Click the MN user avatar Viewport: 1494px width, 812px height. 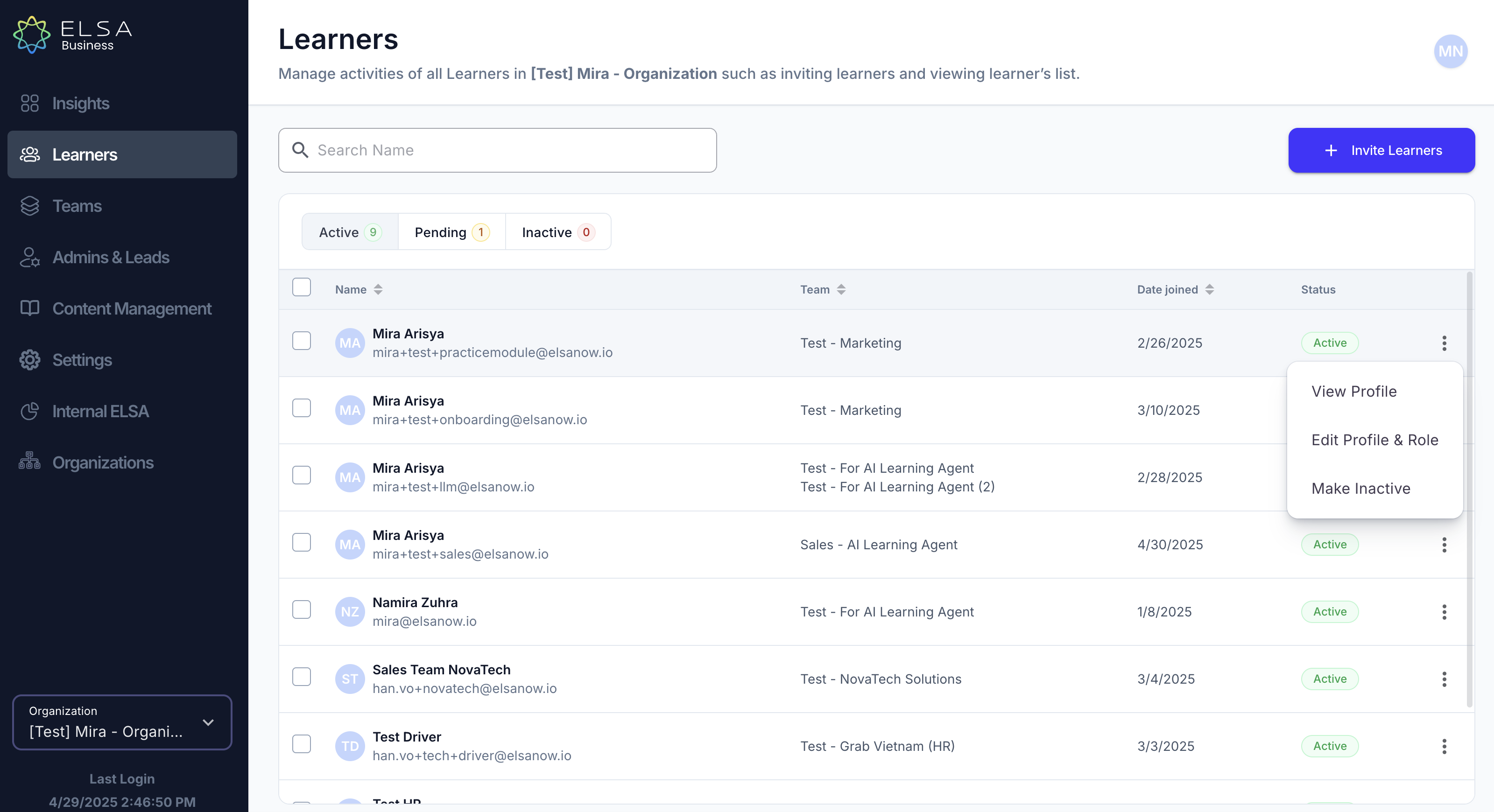coord(1451,51)
